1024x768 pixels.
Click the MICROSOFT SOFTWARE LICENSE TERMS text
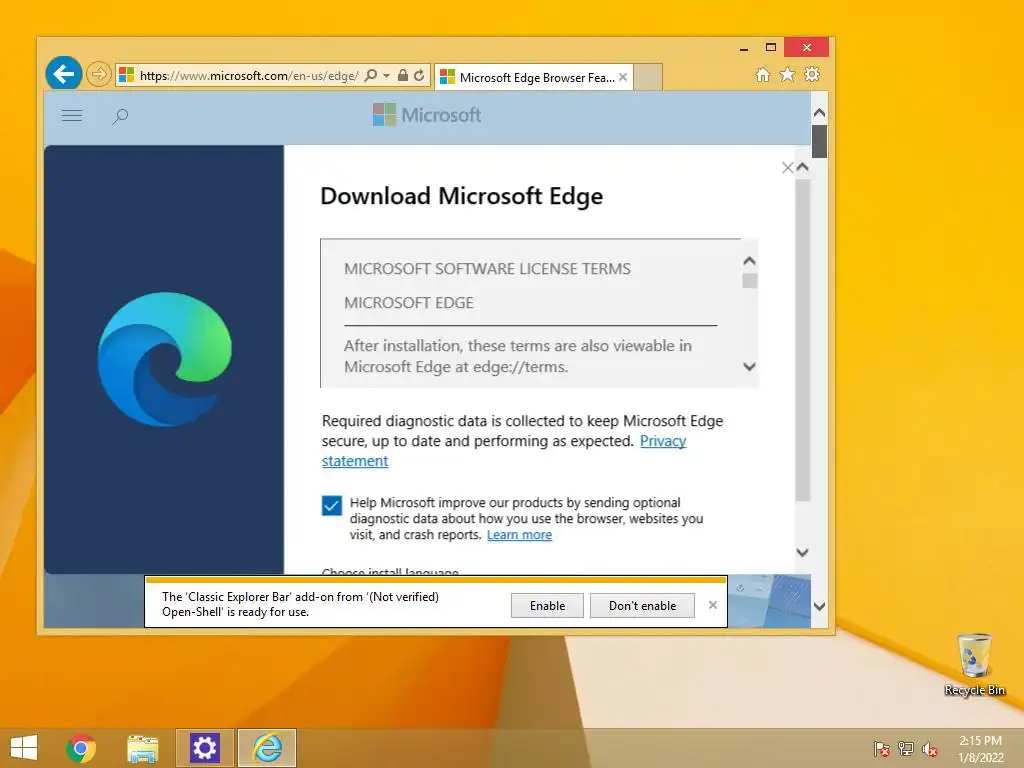[x=487, y=268]
